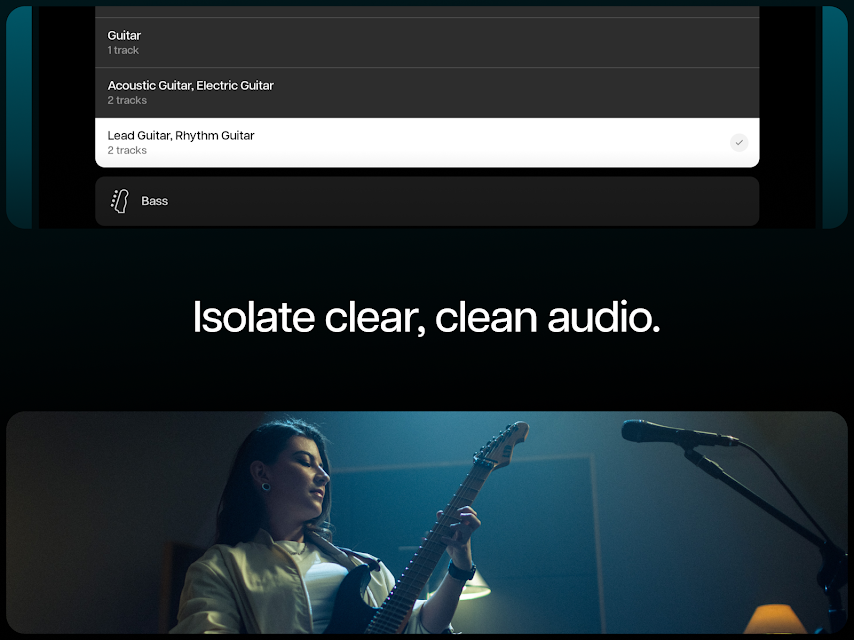Click the checkmark on Lead Guitar row
854x640 pixels.
739,143
